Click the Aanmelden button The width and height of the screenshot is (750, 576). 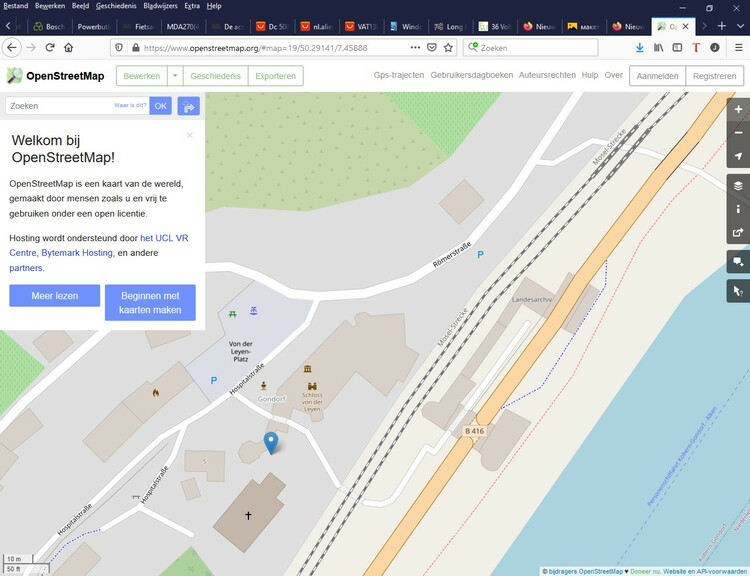[x=657, y=76]
